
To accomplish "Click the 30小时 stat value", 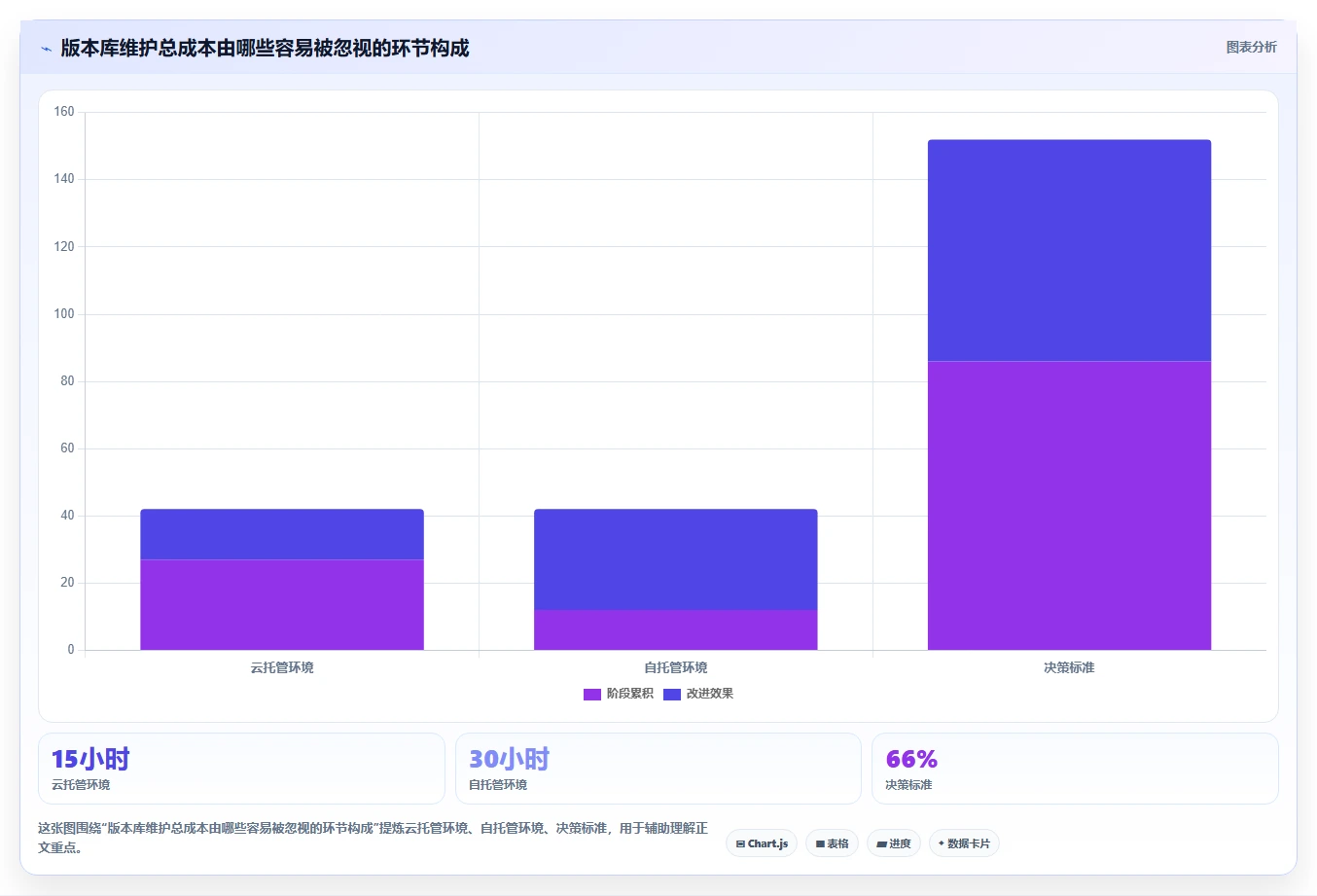I will click(x=509, y=759).
